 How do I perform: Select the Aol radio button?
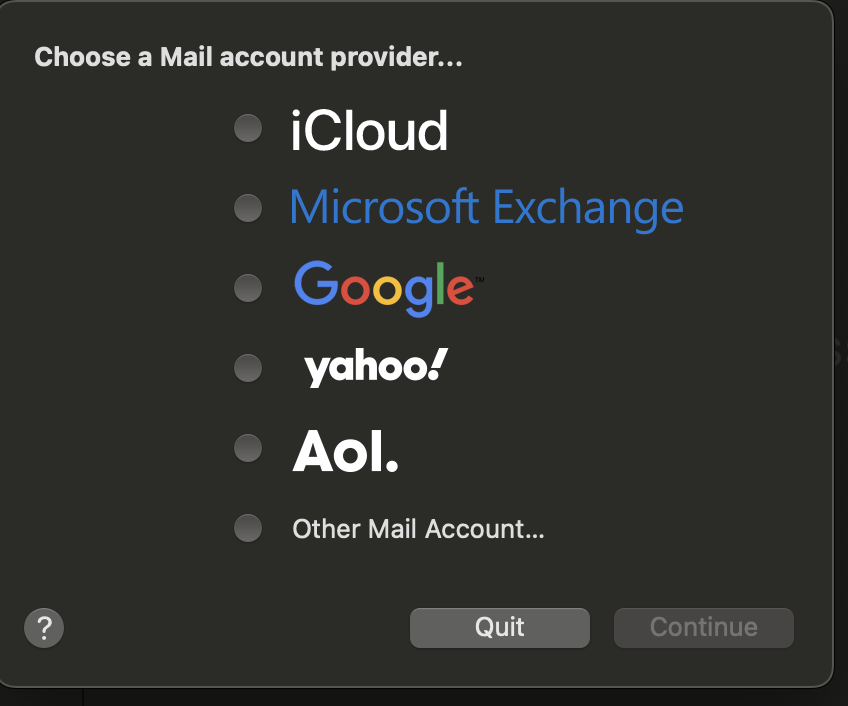tap(247, 447)
